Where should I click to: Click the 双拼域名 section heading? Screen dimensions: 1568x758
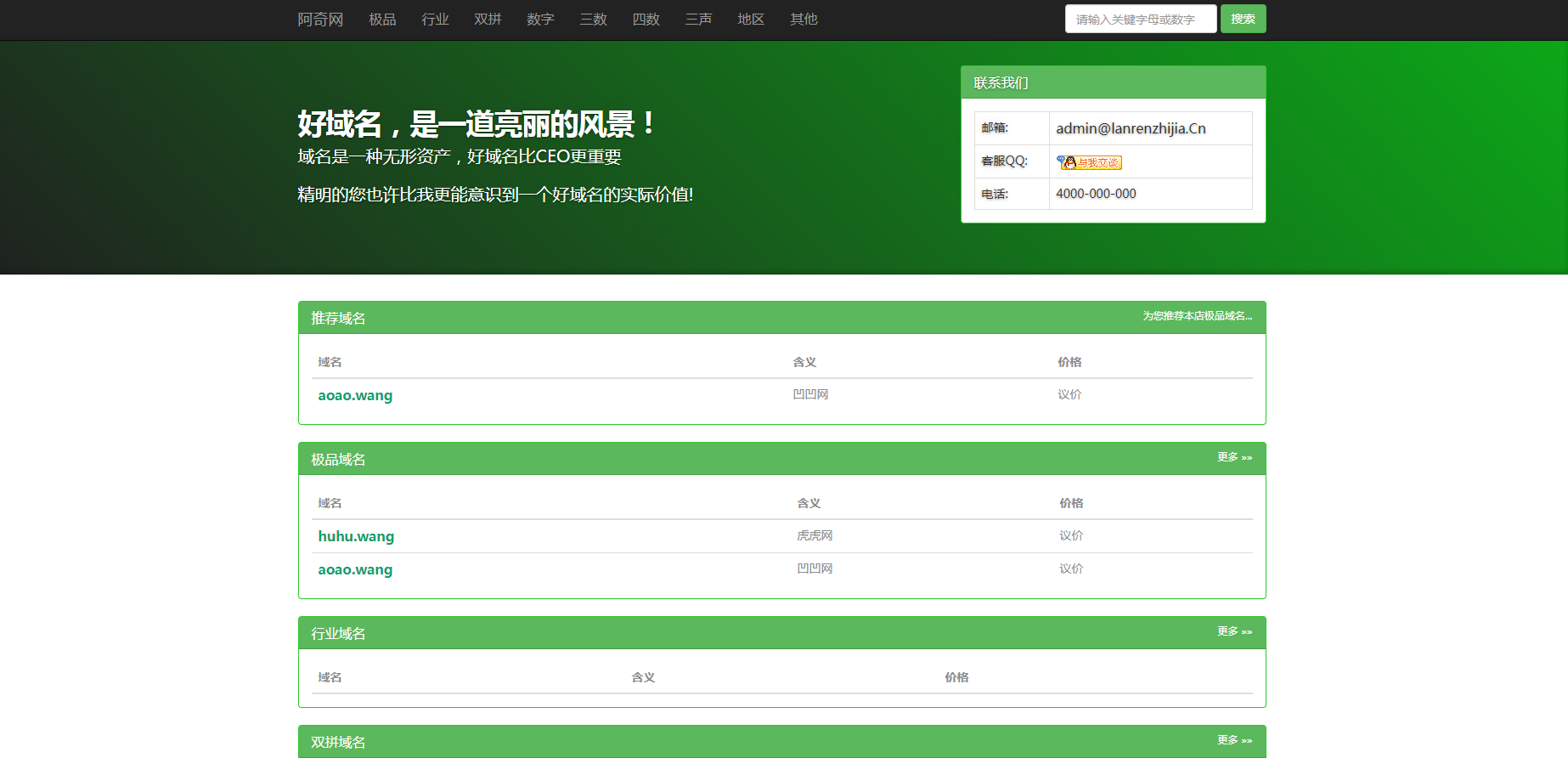338,742
